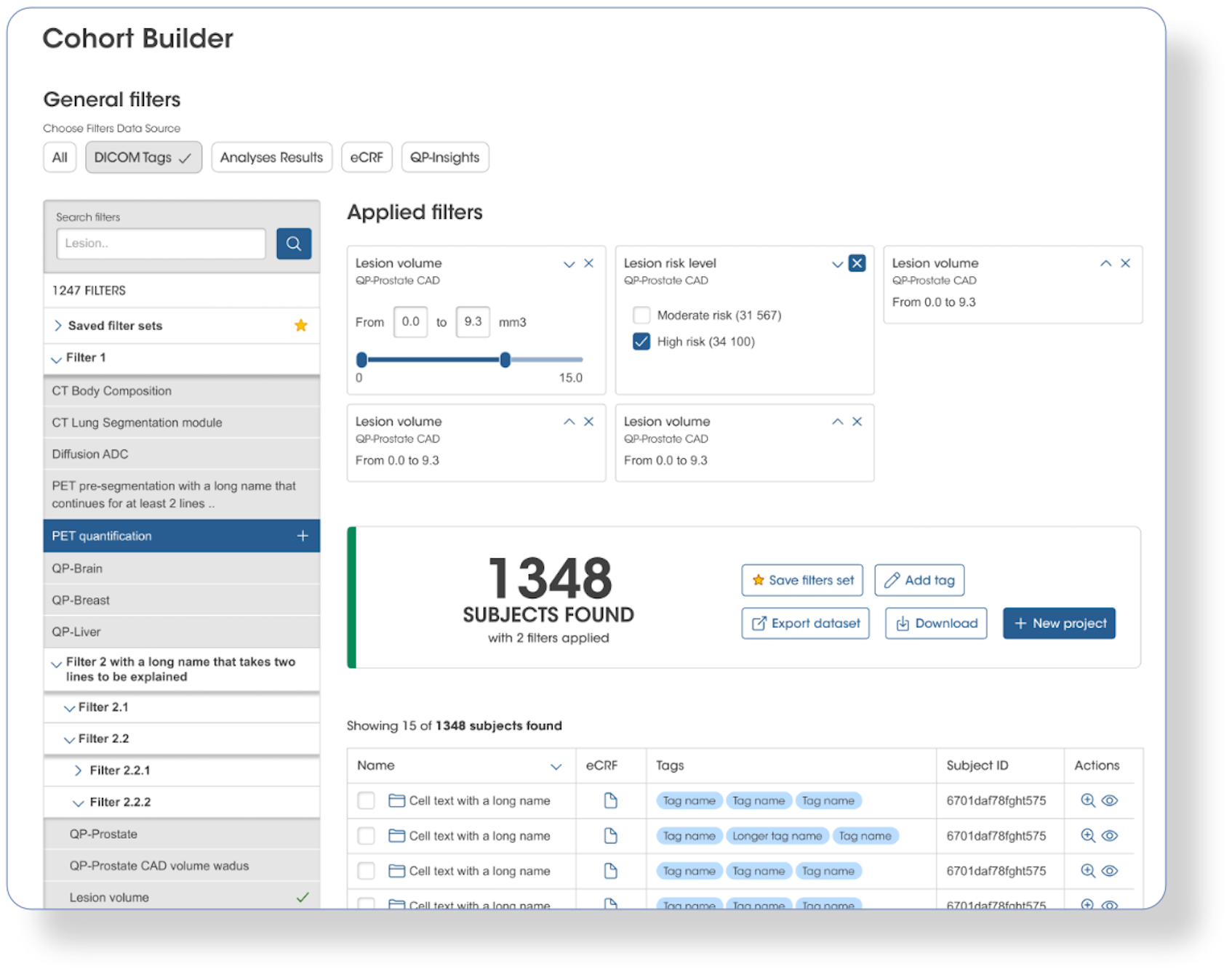This screenshot has width=1232, height=977.
Task: Click zoom icon in third table row actions
Action: pos(1088,870)
